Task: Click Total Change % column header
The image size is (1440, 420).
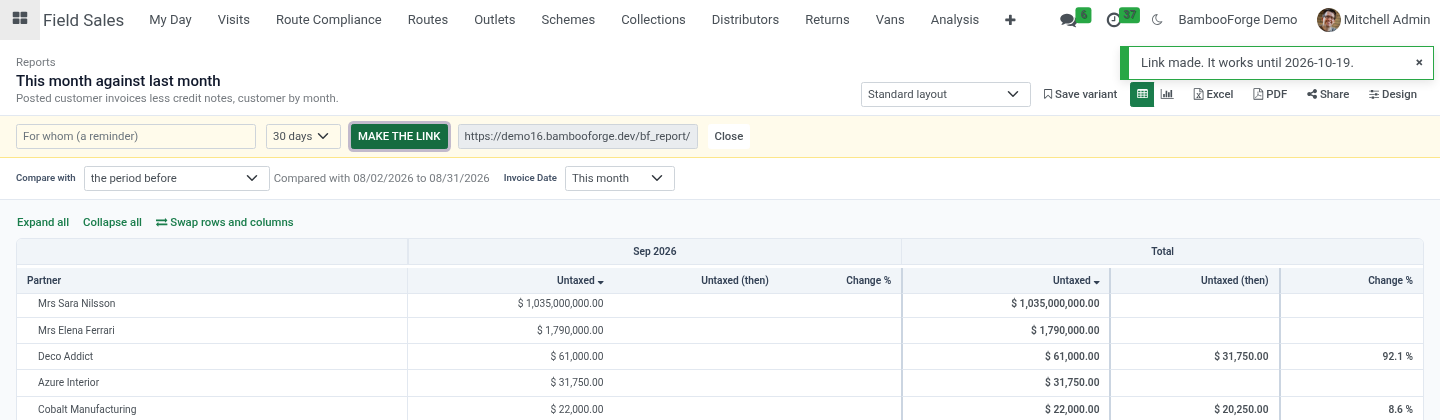Action: pos(1351,280)
